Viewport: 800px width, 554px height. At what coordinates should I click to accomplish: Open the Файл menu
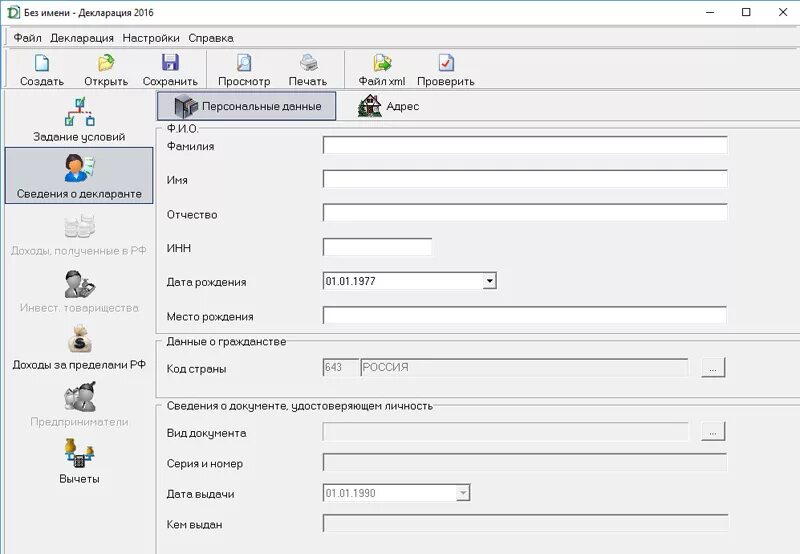click(x=28, y=38)
